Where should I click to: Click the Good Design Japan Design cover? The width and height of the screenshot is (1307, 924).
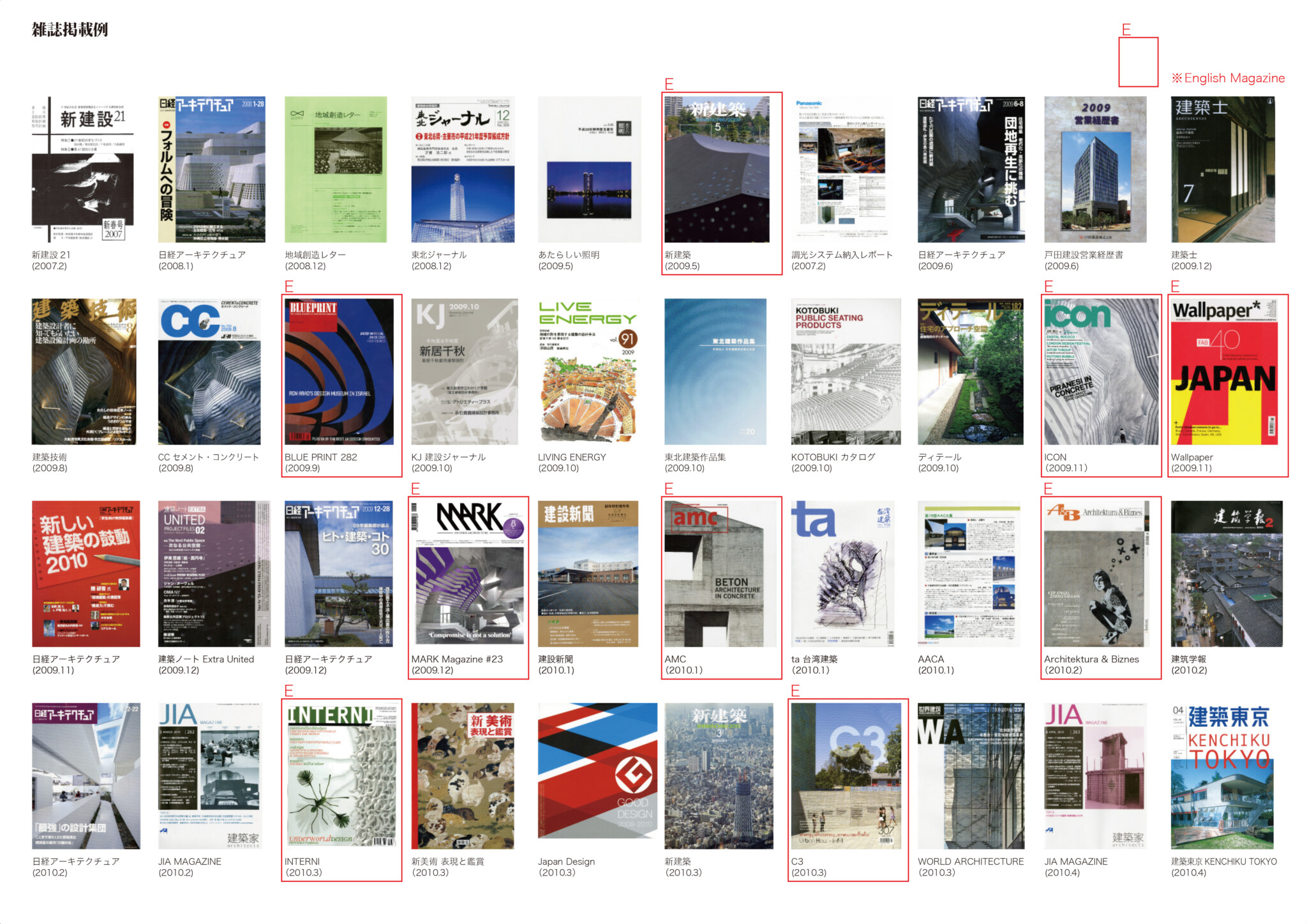coord(597,770)
